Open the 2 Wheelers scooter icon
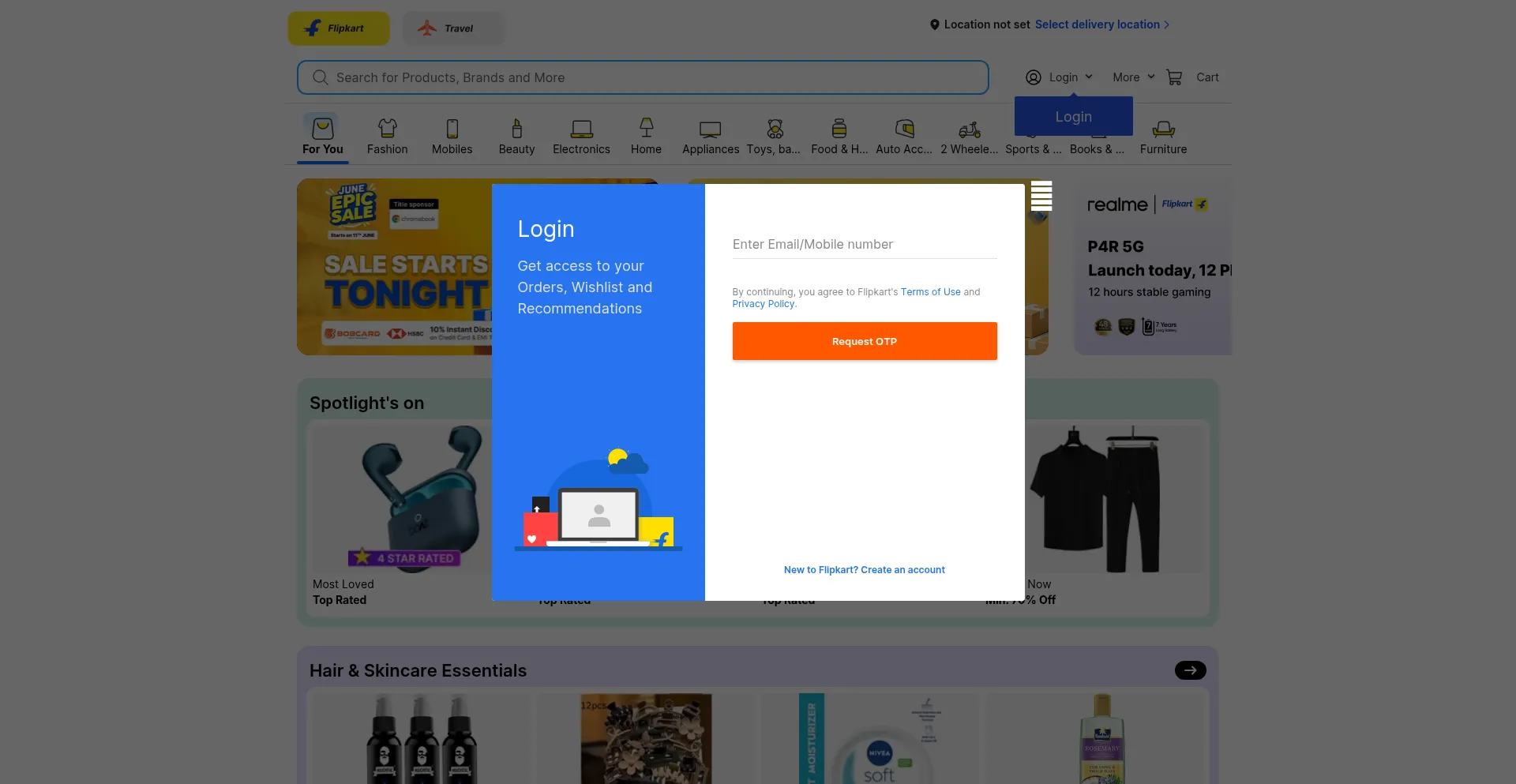The width and height of the screenshot is (1516, 784). click(x=970, y=129)
